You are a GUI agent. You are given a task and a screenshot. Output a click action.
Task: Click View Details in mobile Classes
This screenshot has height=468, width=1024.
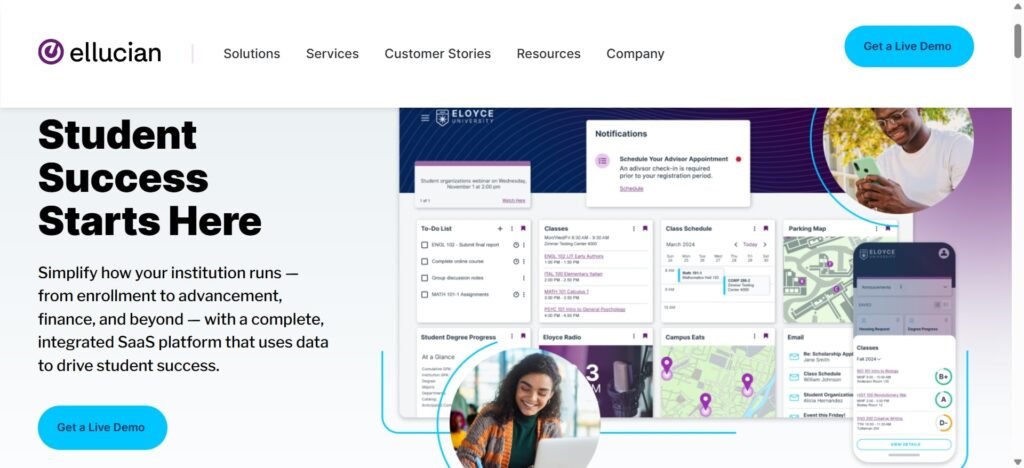(904, 444)
